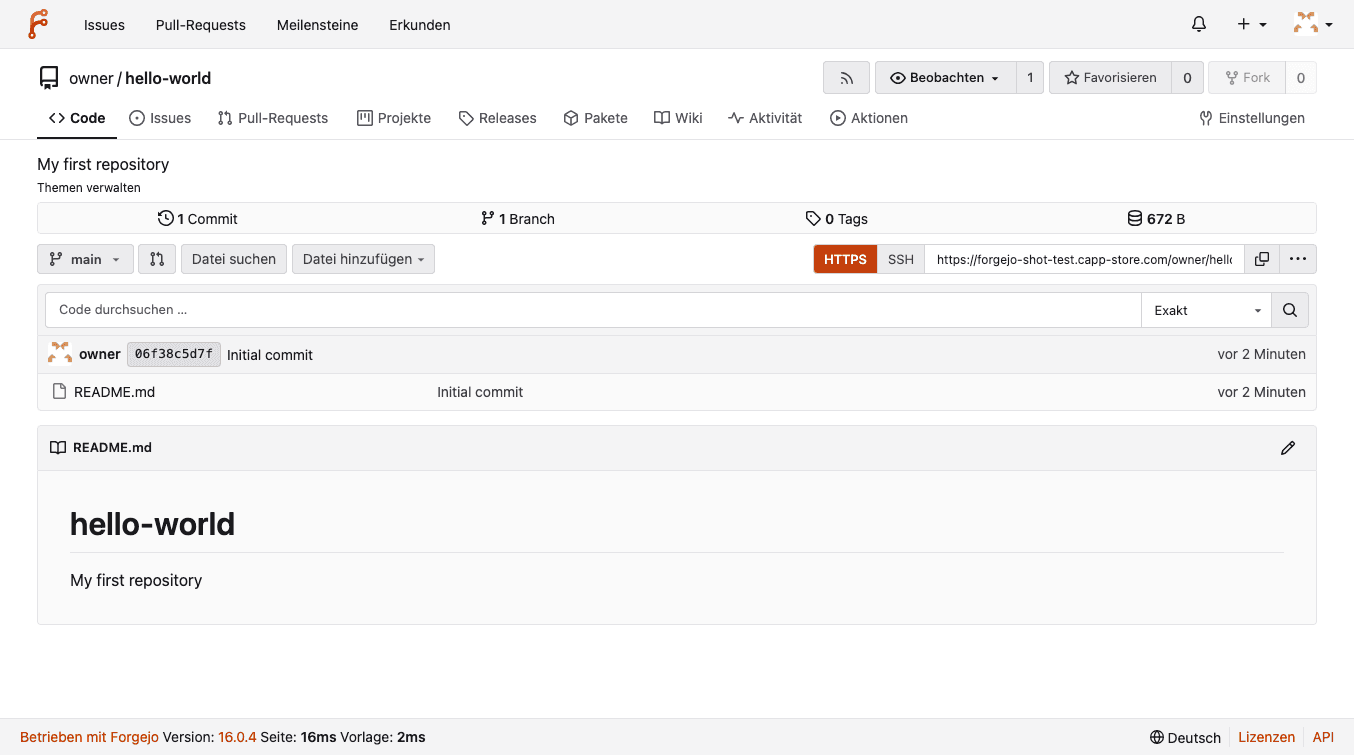Click the Beobachten watch button
Image resolution: width=1354 pixels, height=755 pixels.
coord(945,78)
